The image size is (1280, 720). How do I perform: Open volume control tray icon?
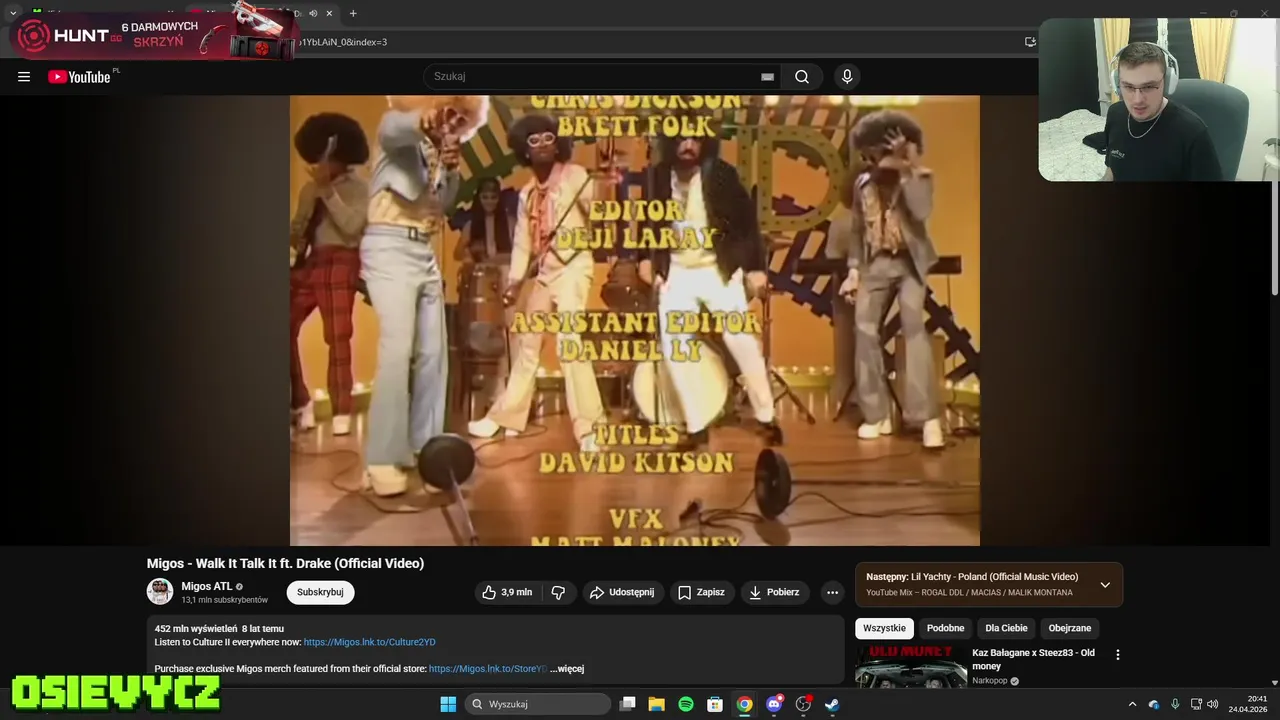click(x=1213, y=704)
